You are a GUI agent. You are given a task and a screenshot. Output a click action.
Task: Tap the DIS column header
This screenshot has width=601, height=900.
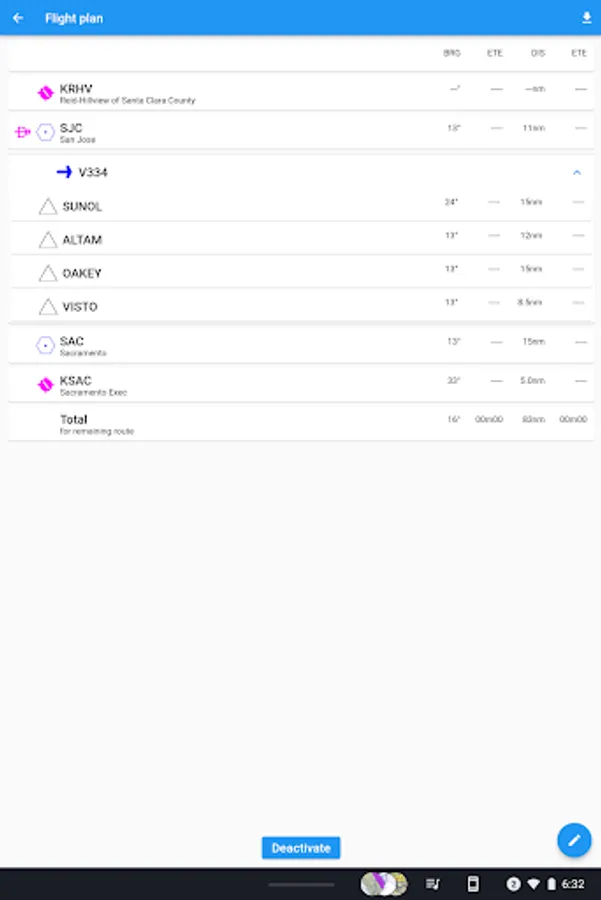[538, 53]
